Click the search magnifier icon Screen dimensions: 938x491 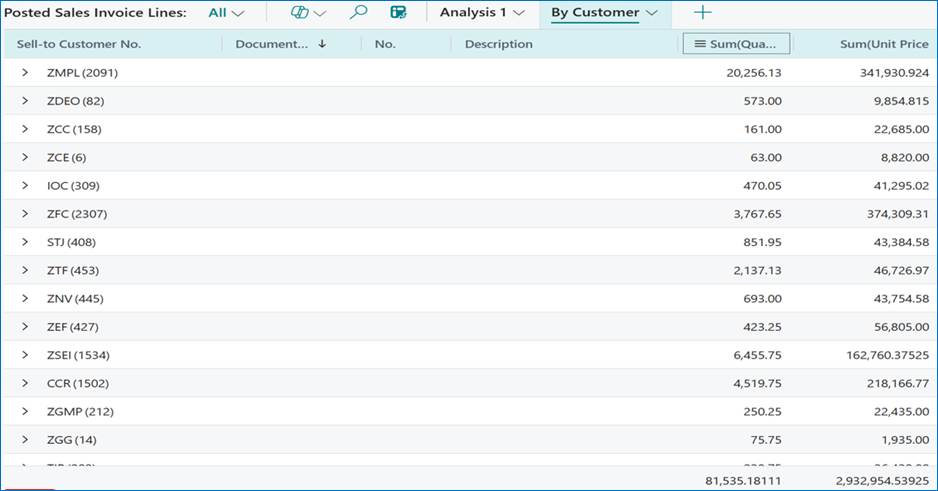pos(358,13)
